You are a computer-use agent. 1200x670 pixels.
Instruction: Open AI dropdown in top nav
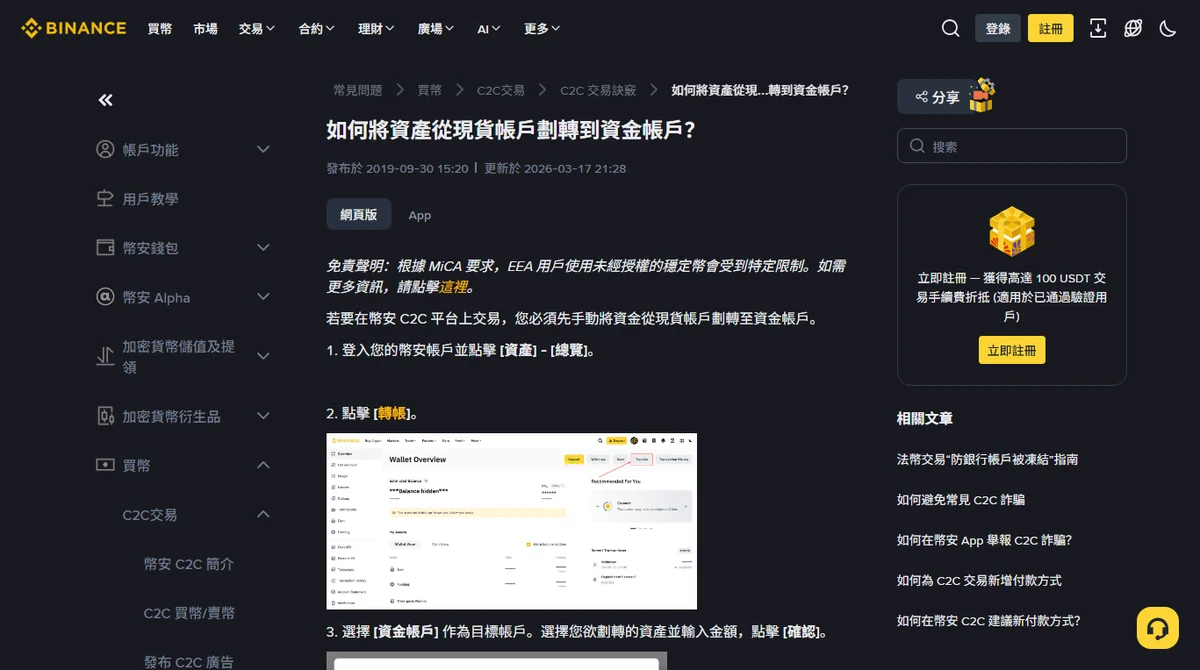pos(489,29)
